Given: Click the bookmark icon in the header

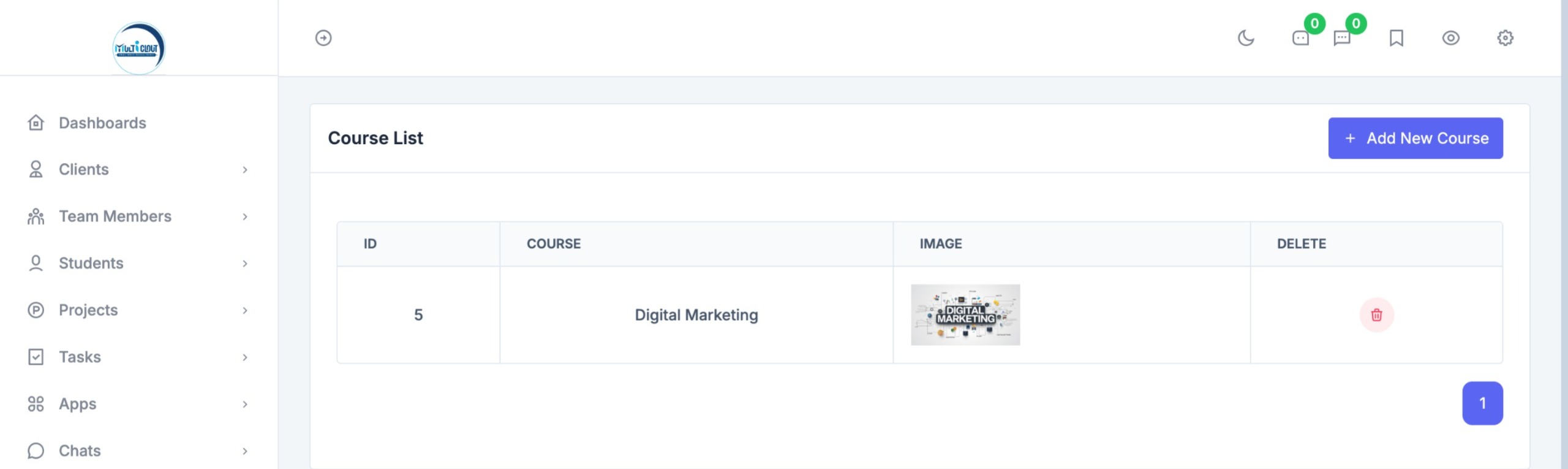Looking at the screenshot, I should (1396, 38).
